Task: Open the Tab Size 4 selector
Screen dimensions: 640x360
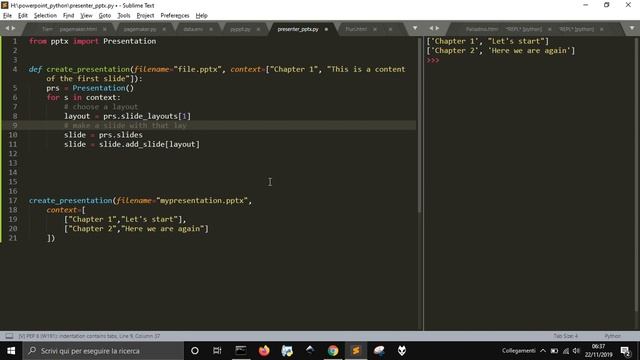Action: coord(565,336)
